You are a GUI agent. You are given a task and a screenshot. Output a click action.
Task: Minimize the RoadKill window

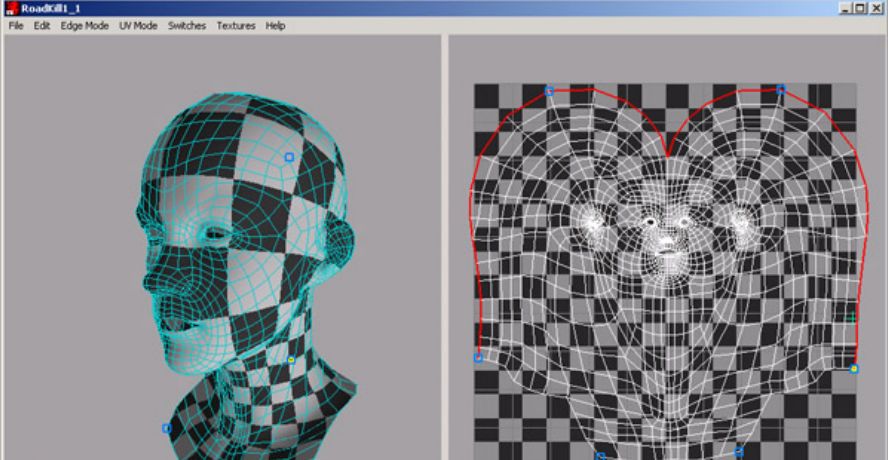coord(847,8)
